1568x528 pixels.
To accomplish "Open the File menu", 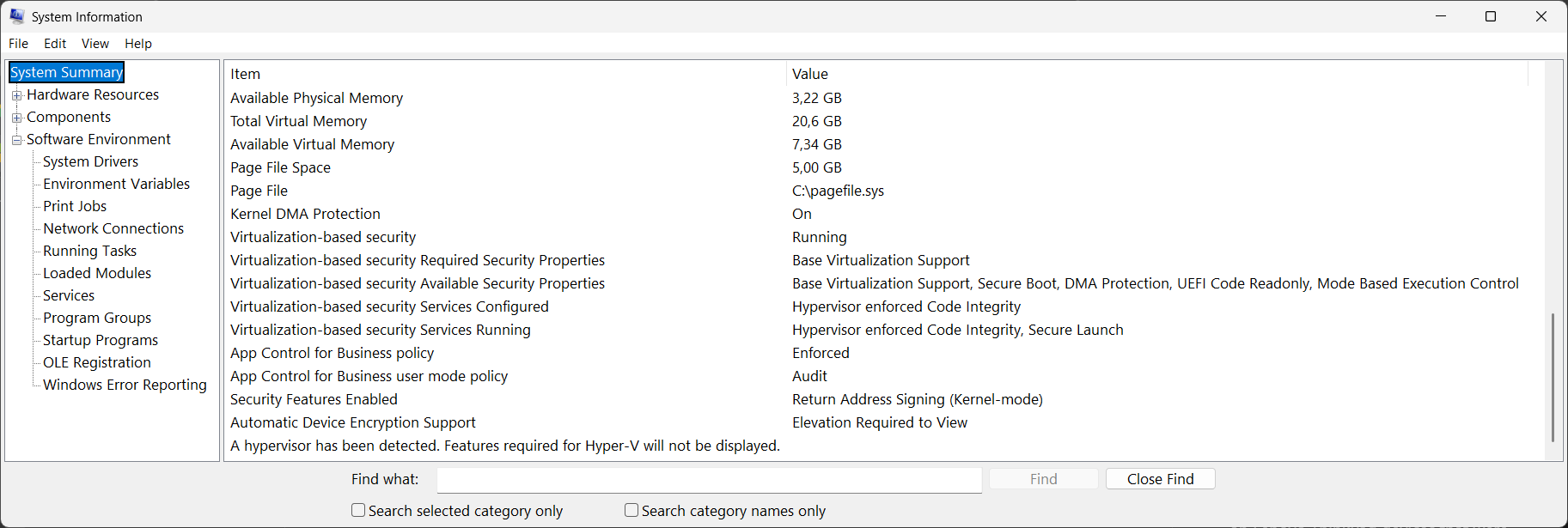I will point(18,44).
